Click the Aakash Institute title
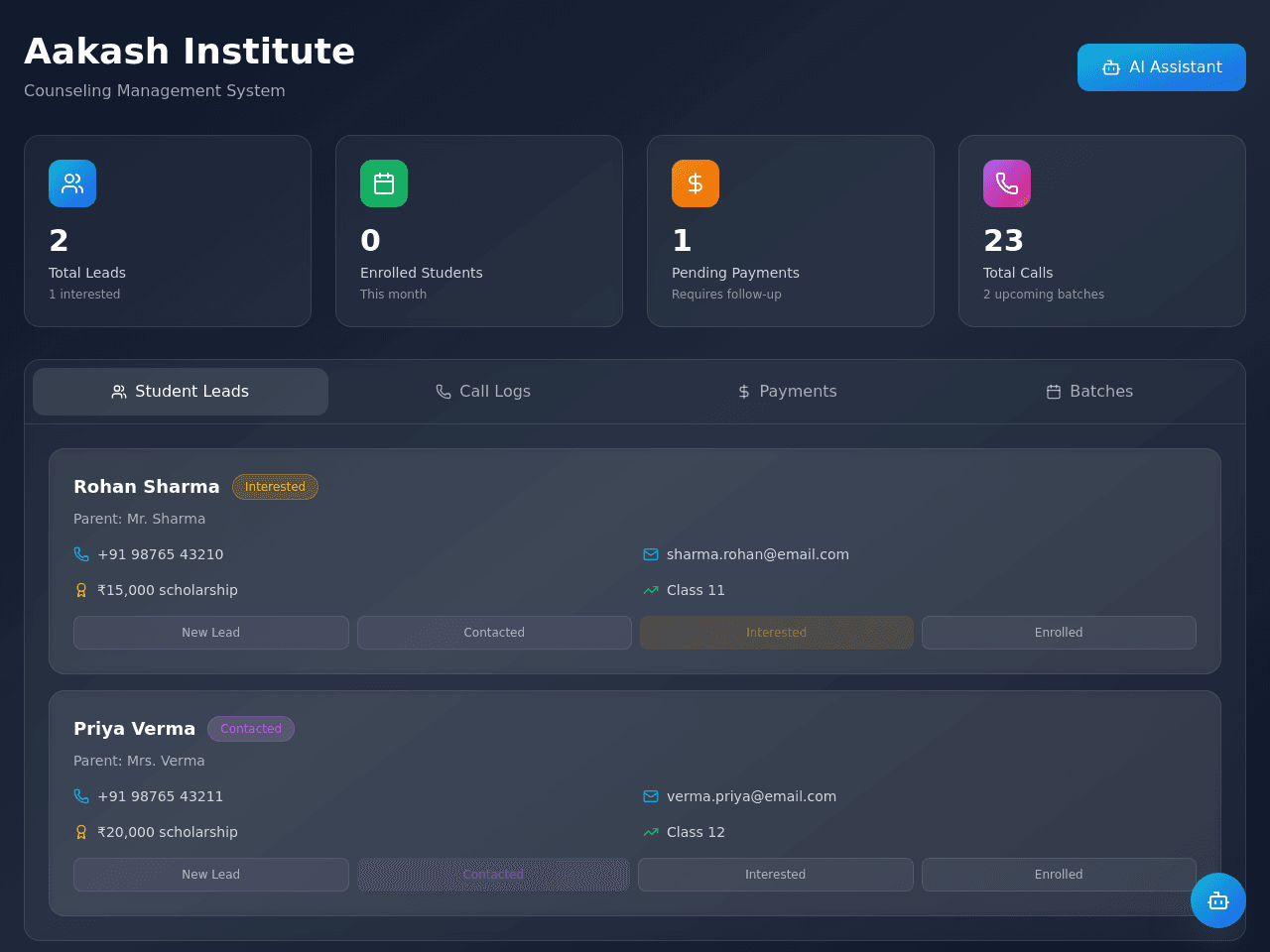The image size is (1270, 952). (x=190, y=52)
